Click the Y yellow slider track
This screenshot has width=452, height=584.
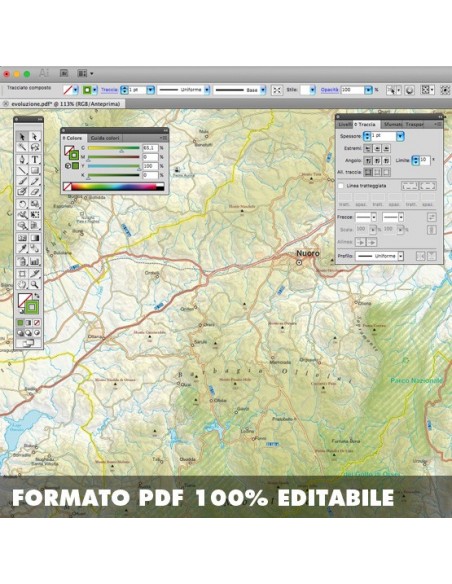[114, 166]
